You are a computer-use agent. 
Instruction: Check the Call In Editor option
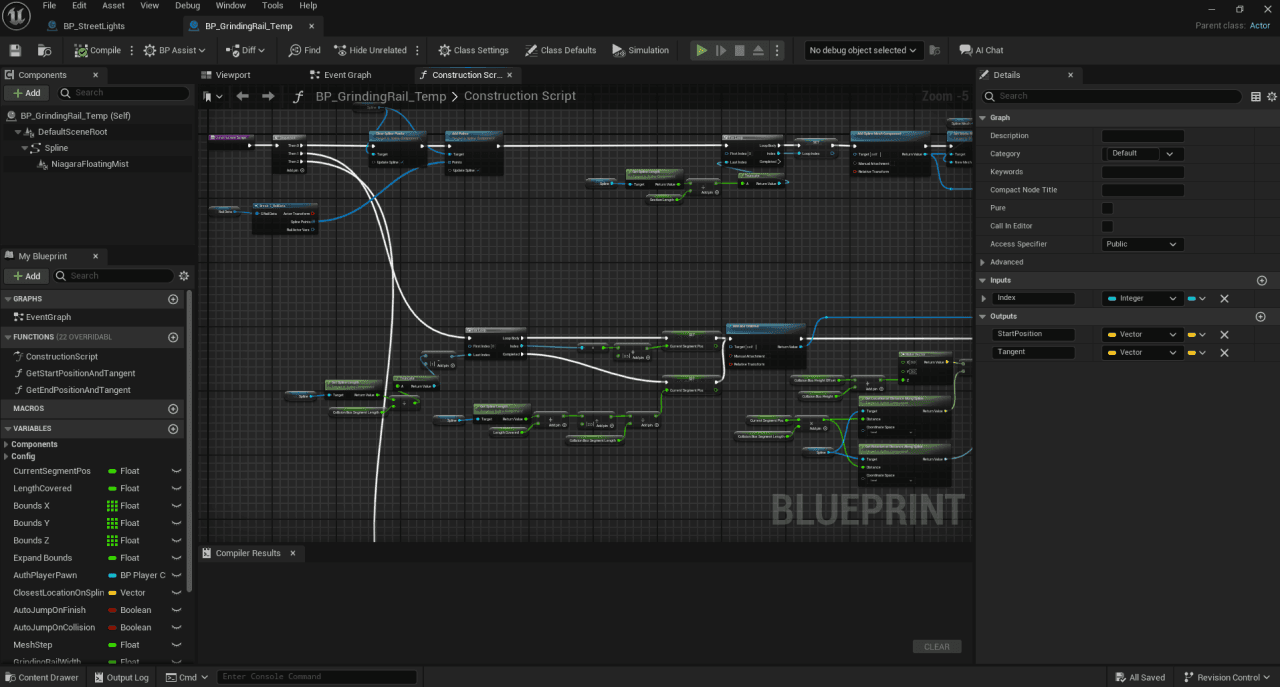pyautogui.click(x=1105, y=226)
